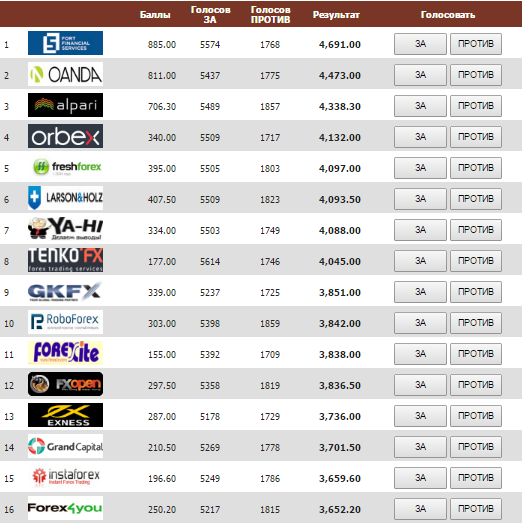Open the Forexite broker logo
522x523 pixels.
[x=65, y=353]
